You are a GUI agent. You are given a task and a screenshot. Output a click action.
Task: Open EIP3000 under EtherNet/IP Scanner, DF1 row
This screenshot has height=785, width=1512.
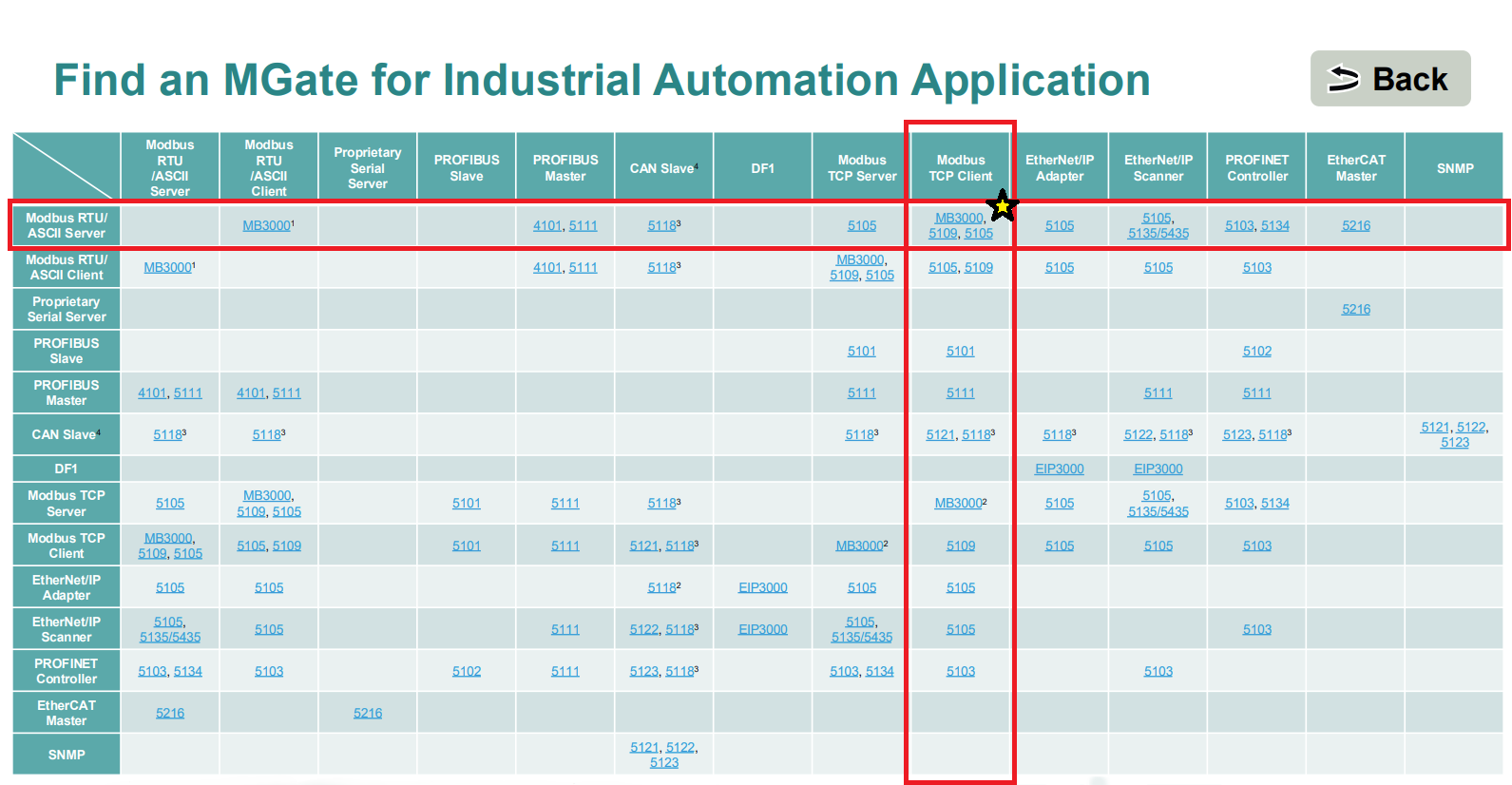(1158, 469)
